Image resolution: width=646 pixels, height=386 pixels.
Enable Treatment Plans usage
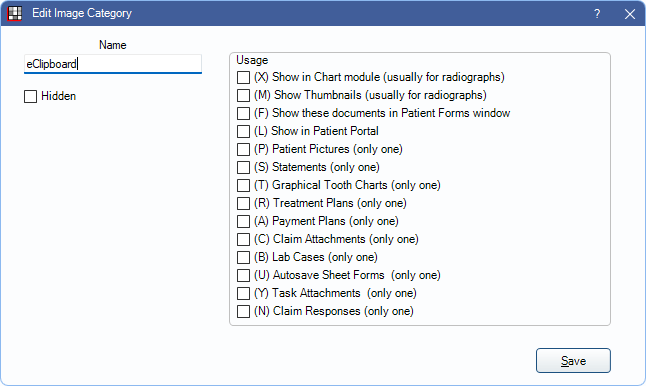click(x=243, y=203)
